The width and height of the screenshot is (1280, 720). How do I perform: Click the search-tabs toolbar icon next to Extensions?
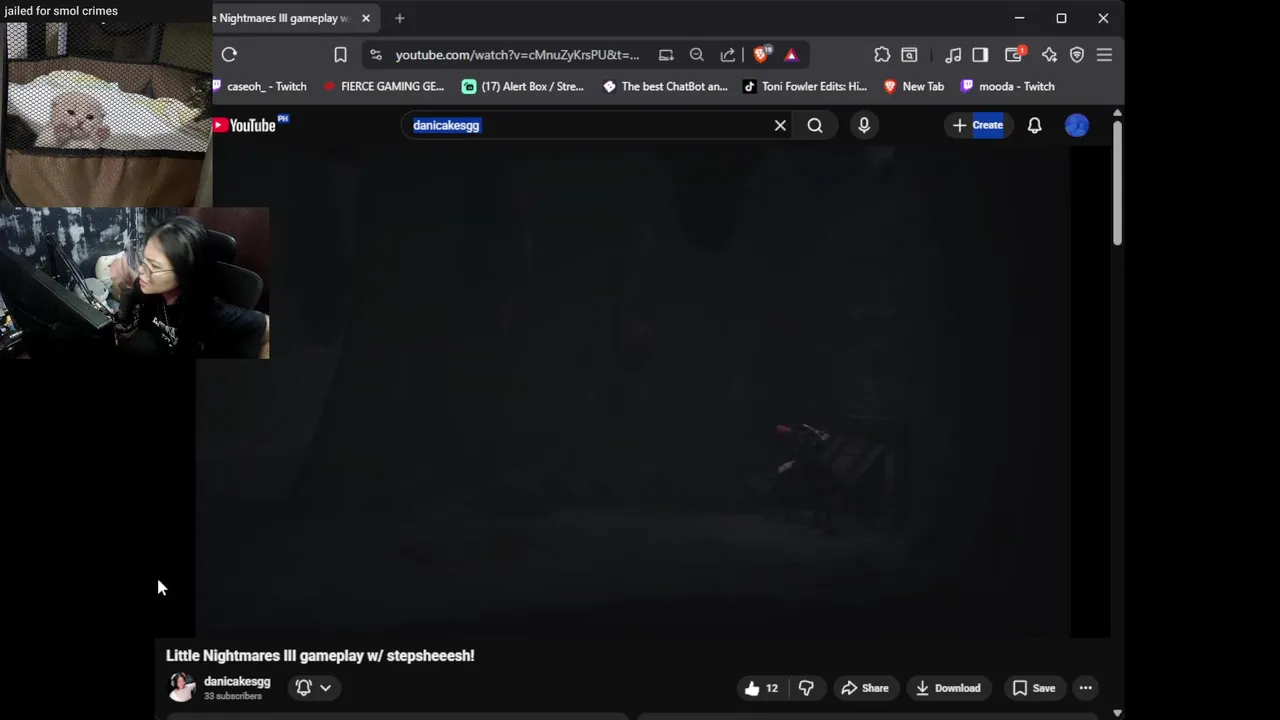coord(909,55)
